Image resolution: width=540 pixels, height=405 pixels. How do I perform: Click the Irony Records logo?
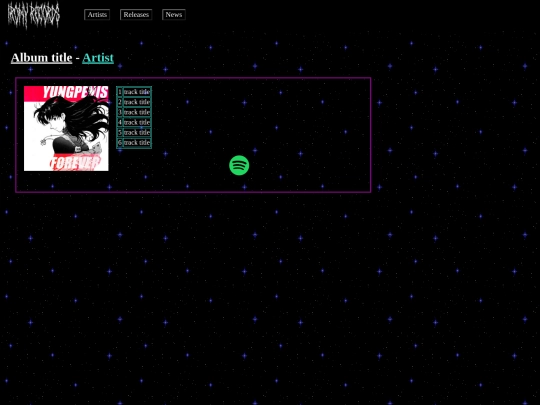point(33,15)
